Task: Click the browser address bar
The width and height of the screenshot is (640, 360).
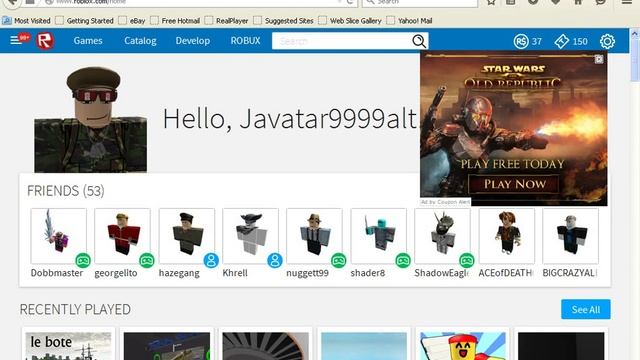Action: [x=196, y=2]
